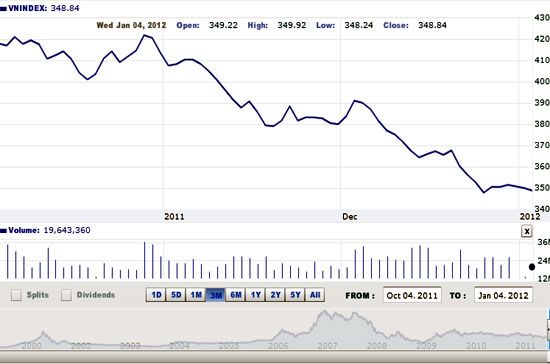Click the VNINDEX legend label
The image size is (550, 364).
(x=27, y=8)
